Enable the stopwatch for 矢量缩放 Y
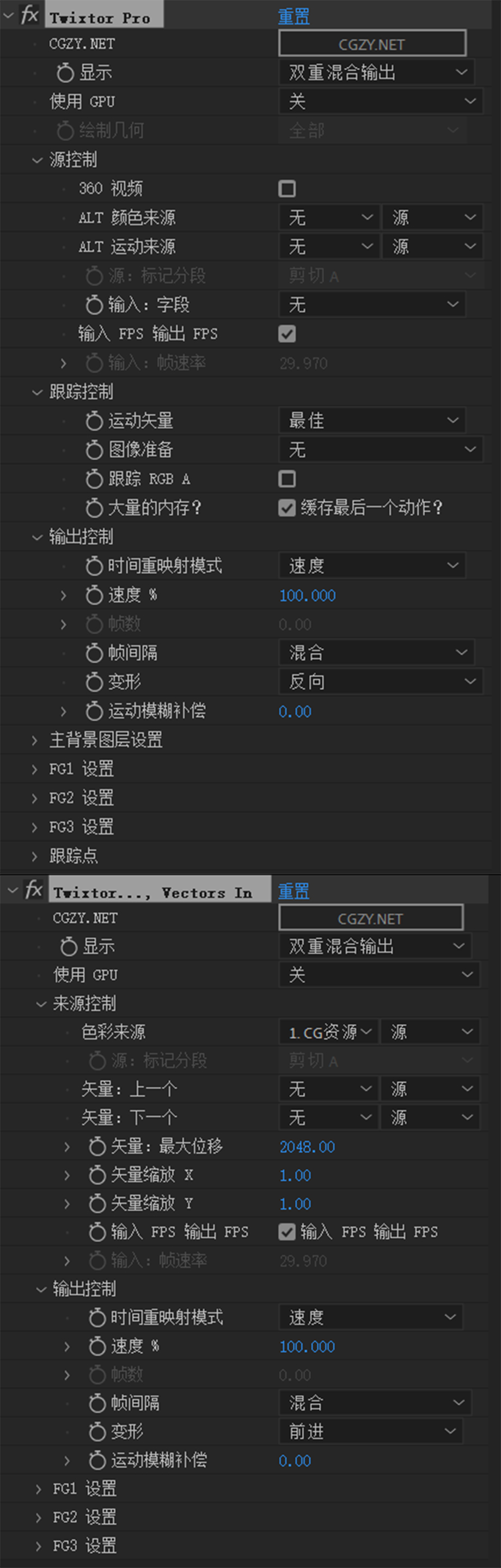This screenshot has width=501, height=1568. pos(97,1204)
